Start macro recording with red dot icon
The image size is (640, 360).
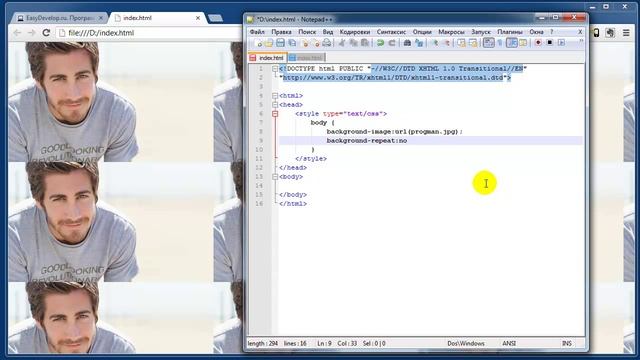click(x=538, y=43)
